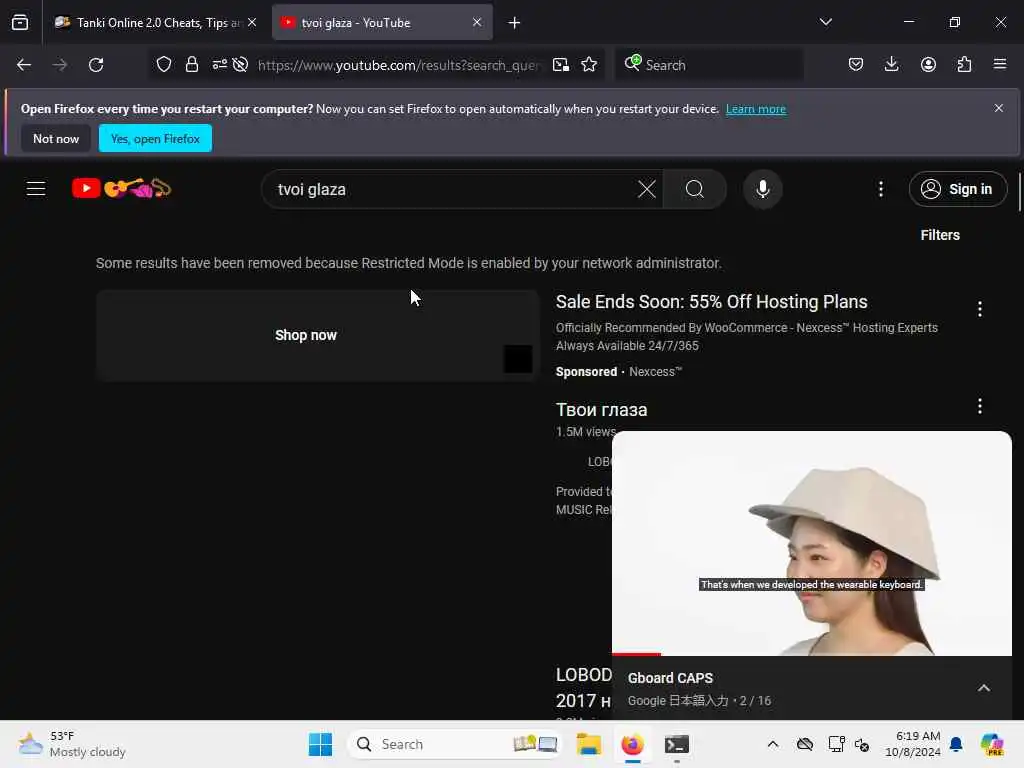Open site permissions icon in address bar

click(x=219, y=65)
